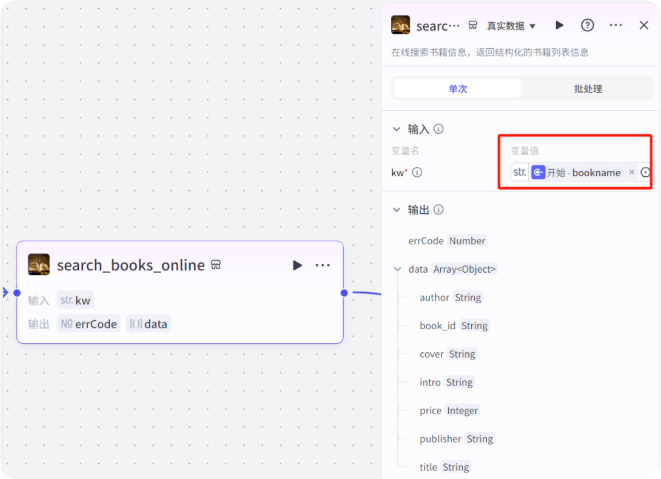Show info tooltip for 输入 section
Viewport: 661px width, 479px height.
pyautogui.click(x=438, y=129)
